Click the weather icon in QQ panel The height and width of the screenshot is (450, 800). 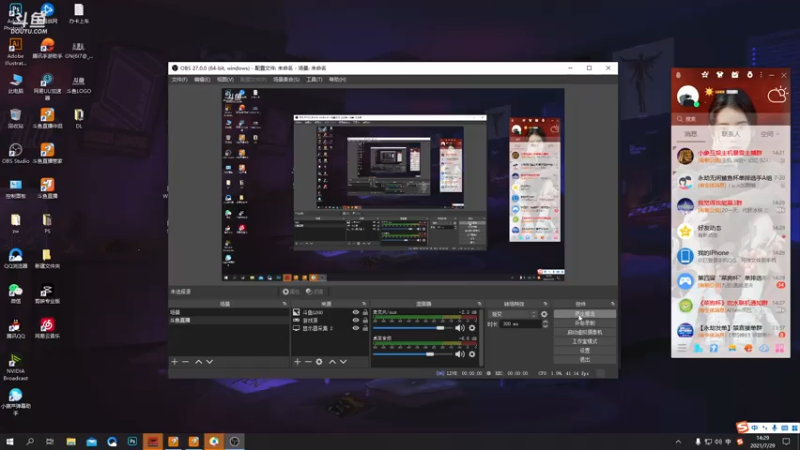coord(777,95)
